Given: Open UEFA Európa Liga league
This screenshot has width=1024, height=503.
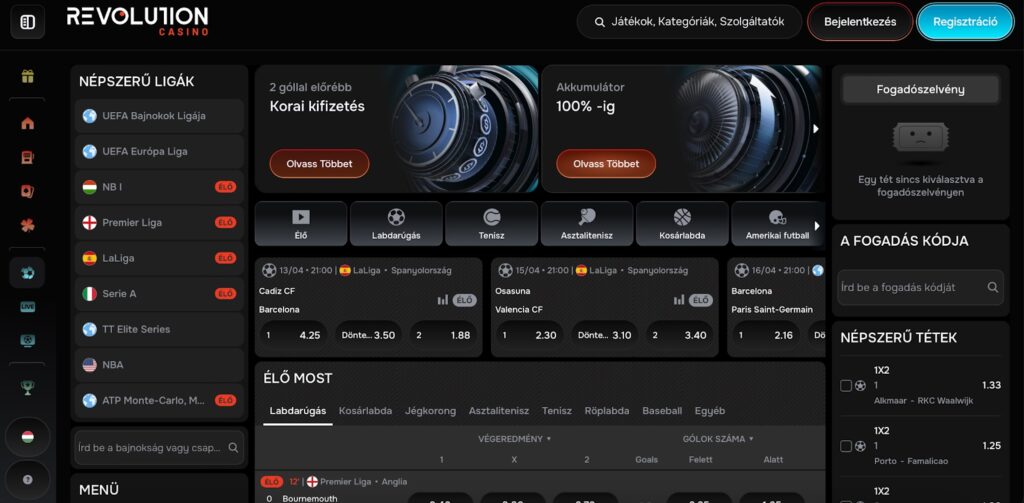Looking at the screenshot, I should point(159,152).
